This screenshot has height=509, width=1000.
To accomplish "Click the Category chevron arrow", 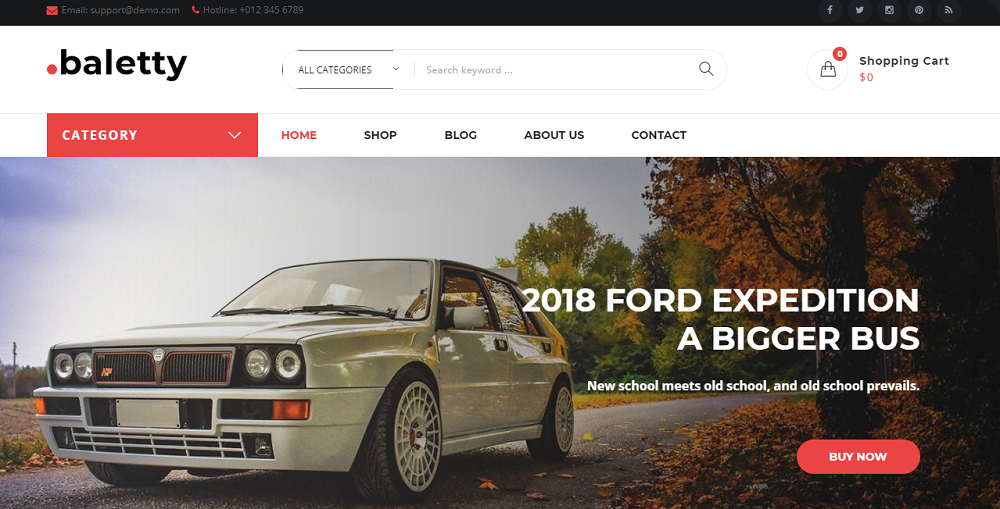I will click(x=235, y=135).
